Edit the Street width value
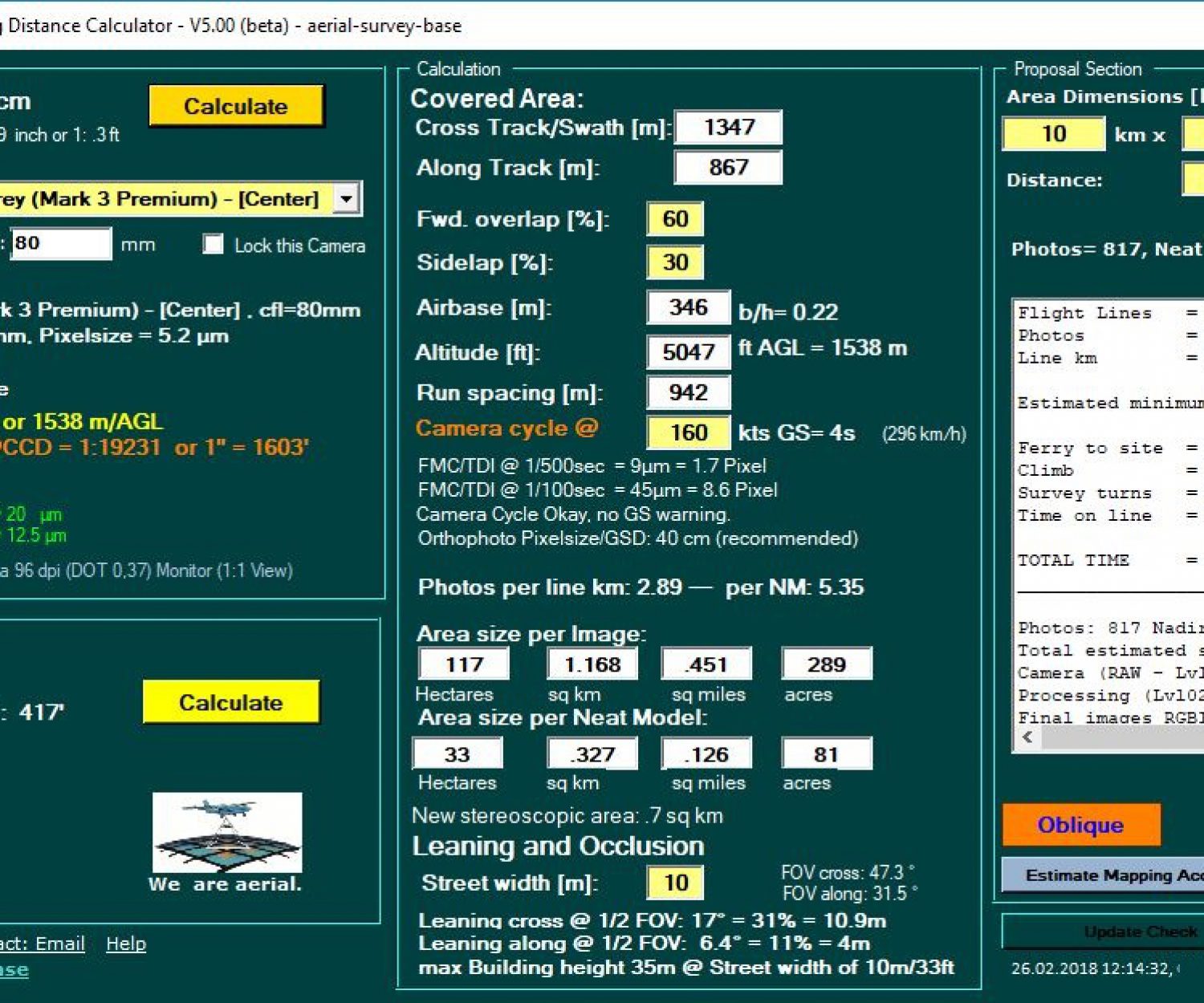The image size is (1204, 1003). tap(674, 882)
